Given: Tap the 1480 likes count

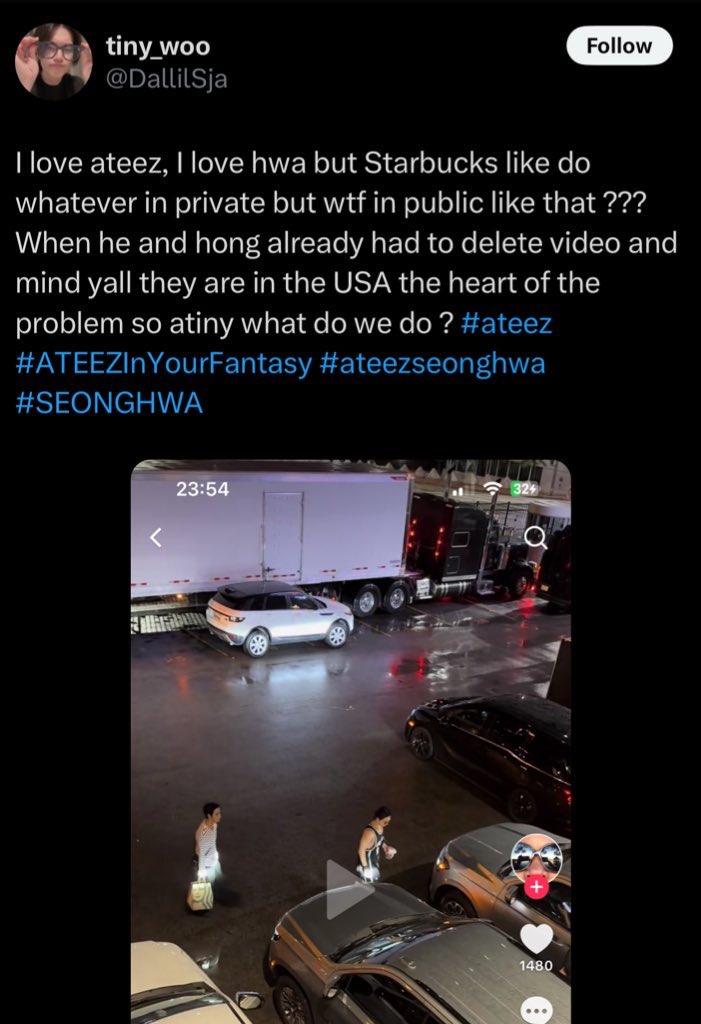Looking at the screenshot, I should click(536, 965).
